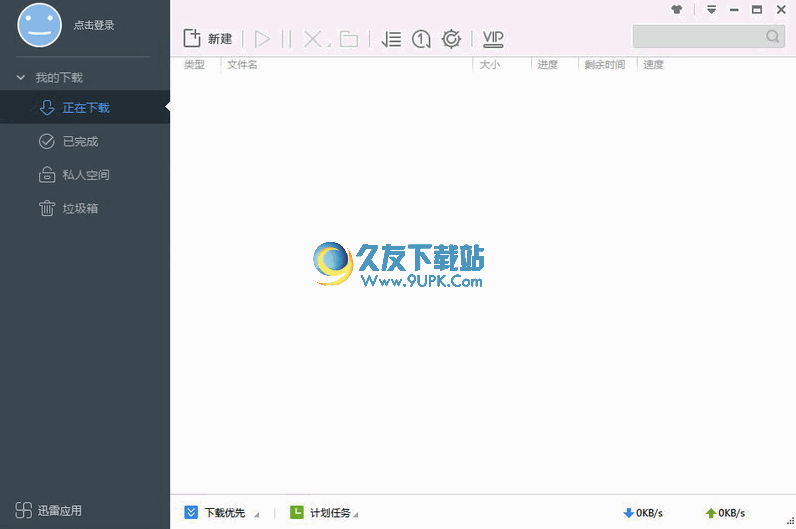Click the download speed 0KB/s indicator
796x529 pixels.
click(643, 513)
